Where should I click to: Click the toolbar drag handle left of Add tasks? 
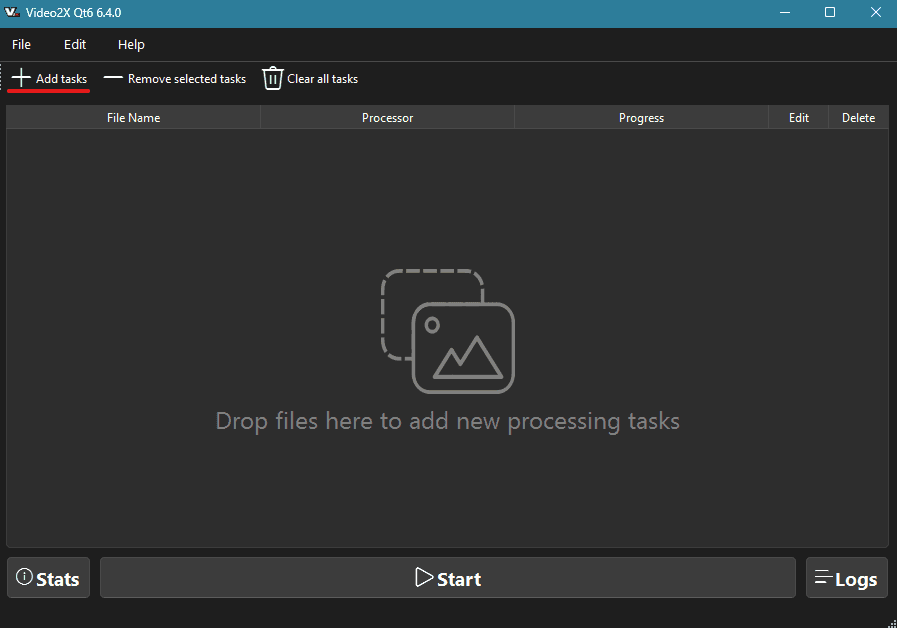point(3,78)
